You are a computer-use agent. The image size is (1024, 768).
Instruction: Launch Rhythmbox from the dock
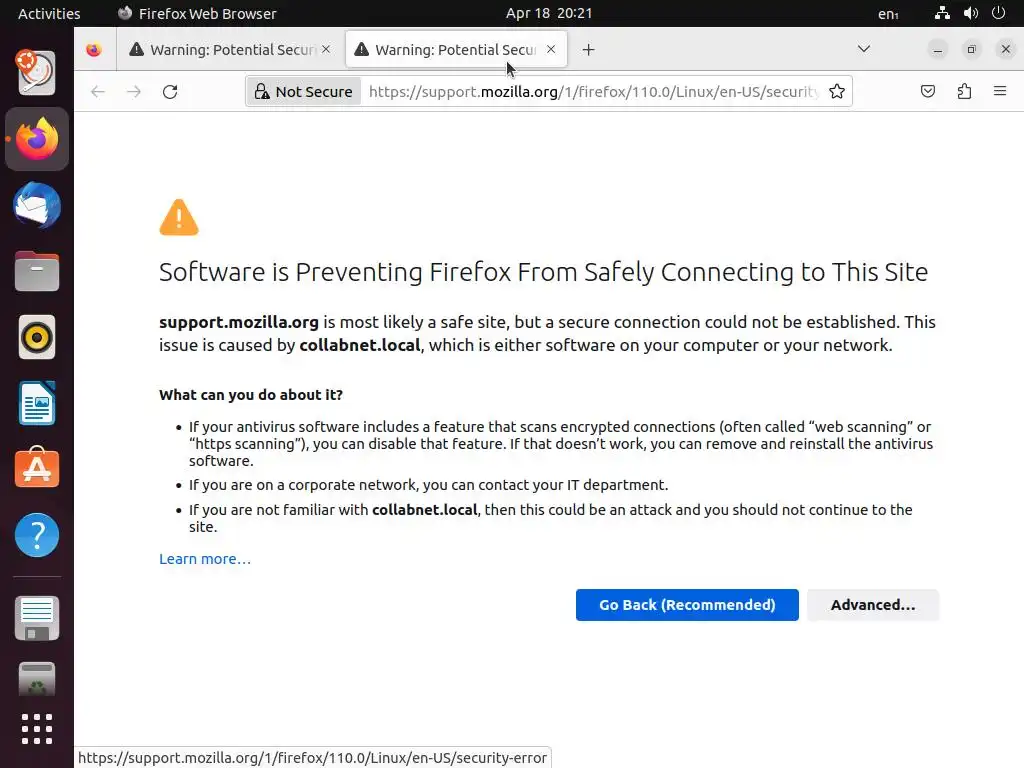coord(37,338)
